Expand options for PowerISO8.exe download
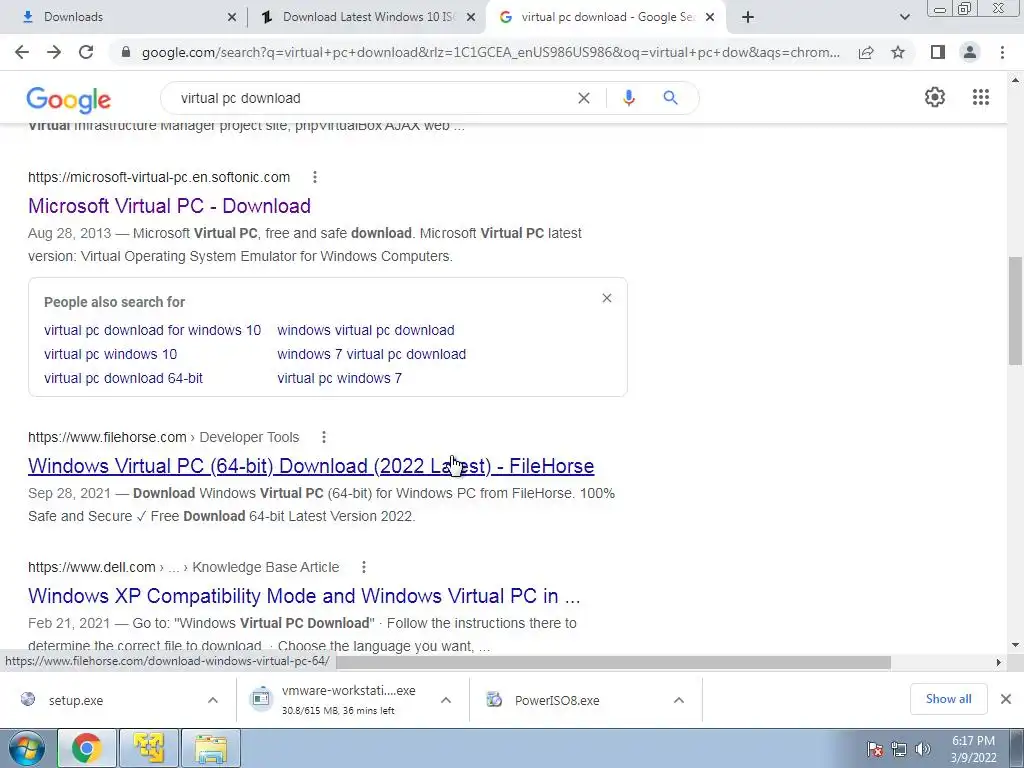The image size is (1024, 768). 679,700
